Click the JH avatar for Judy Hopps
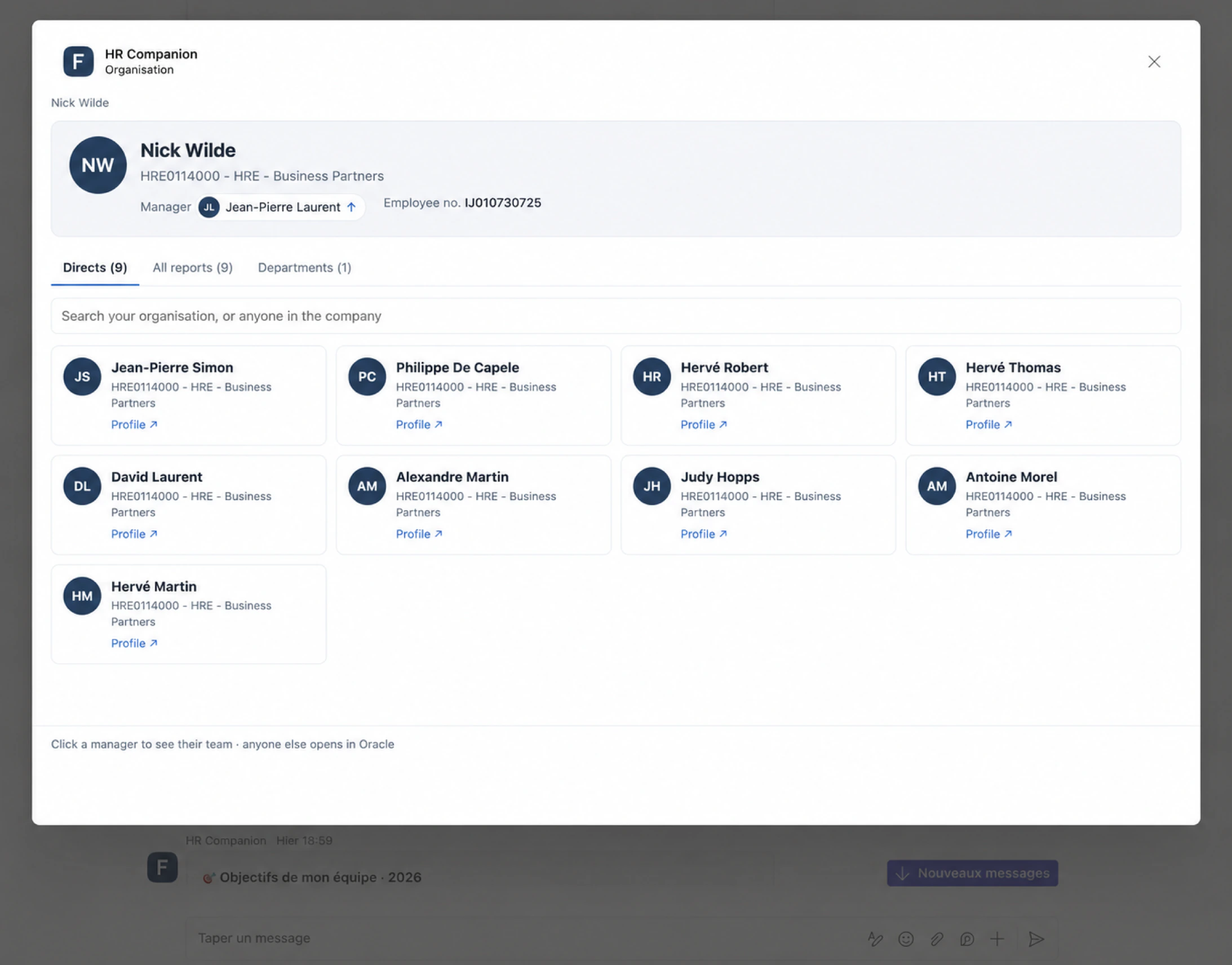The width and height of the screenshot is (1232, 965). 652,486
